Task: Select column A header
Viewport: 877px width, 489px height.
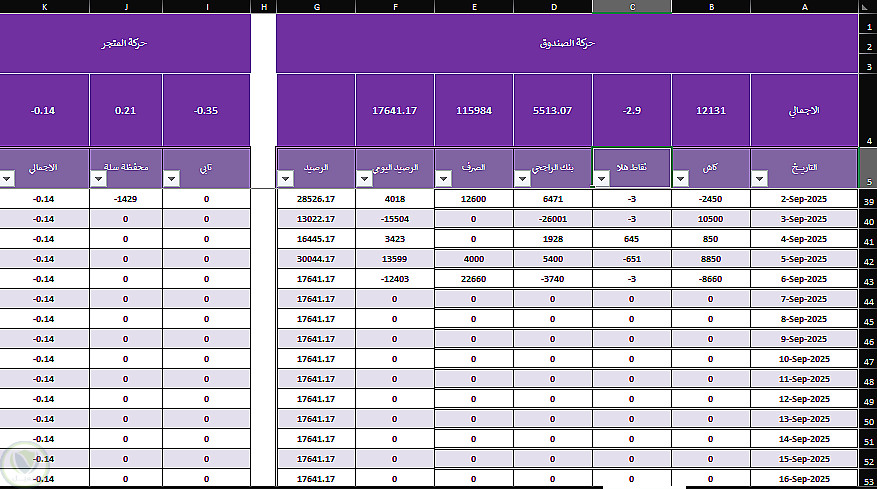Action: click(804, 7)
